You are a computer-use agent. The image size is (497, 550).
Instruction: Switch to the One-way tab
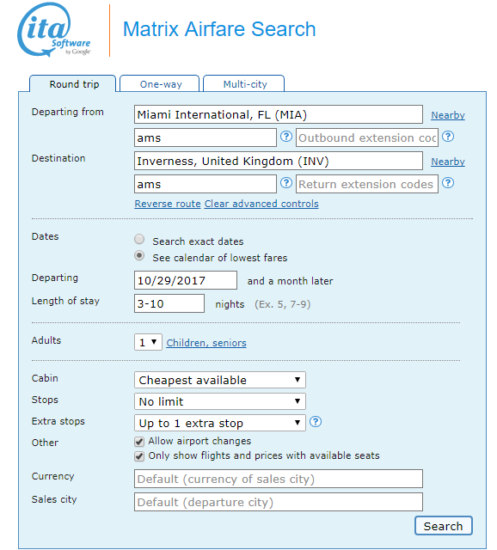(x=160, y=84)
